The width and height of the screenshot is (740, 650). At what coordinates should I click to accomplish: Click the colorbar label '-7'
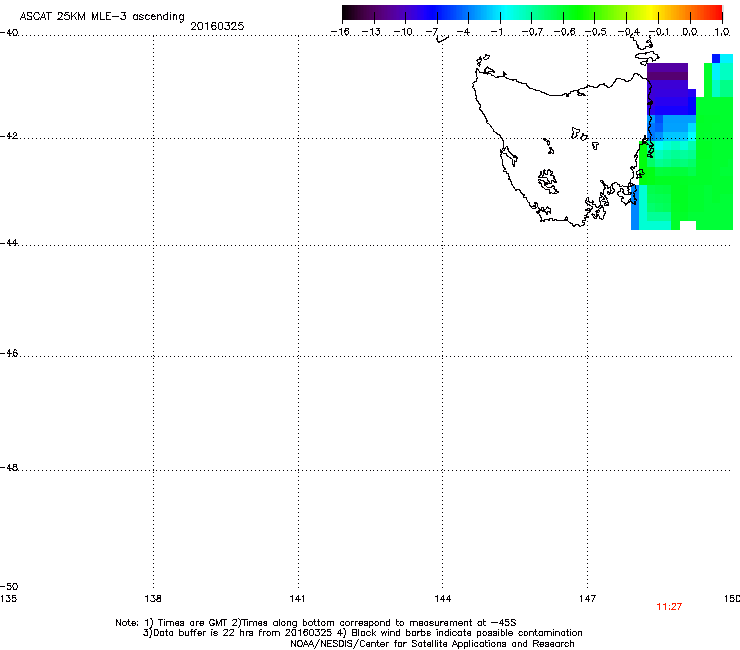432,32
